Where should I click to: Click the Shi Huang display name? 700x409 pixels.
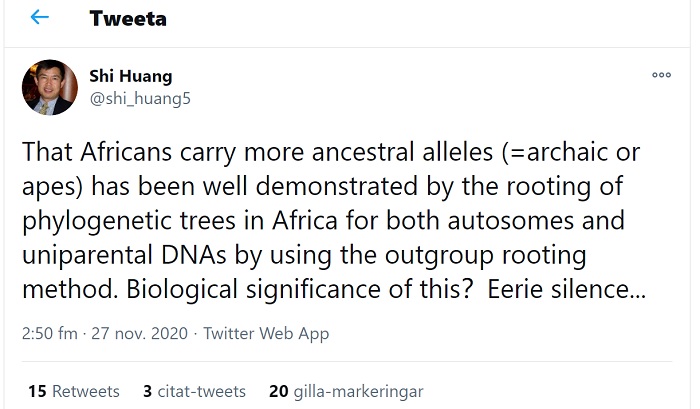[128, 78]
